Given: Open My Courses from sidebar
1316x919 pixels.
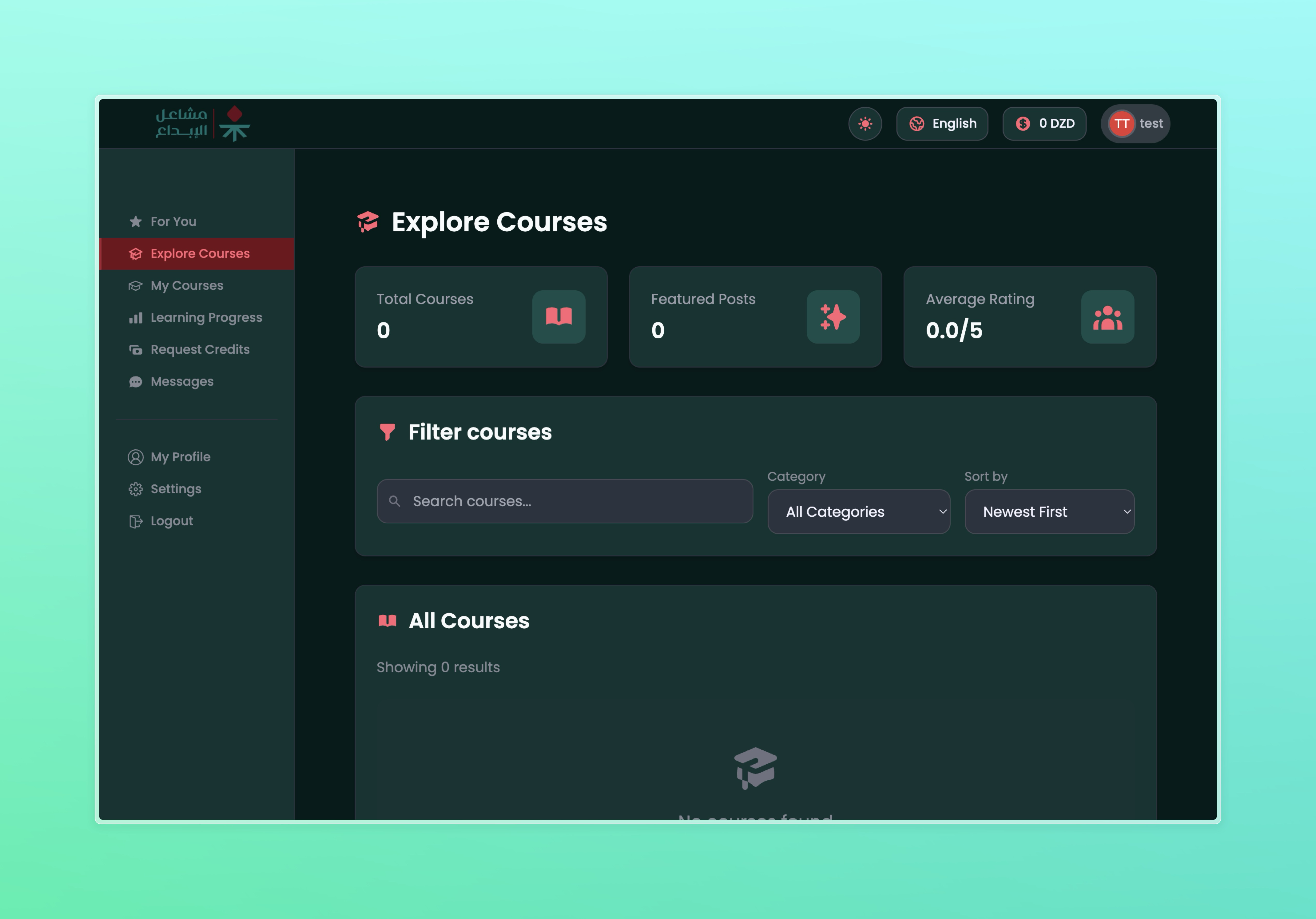Looking at the screenshot, I should pyautogui.click(x=186, y=285).
